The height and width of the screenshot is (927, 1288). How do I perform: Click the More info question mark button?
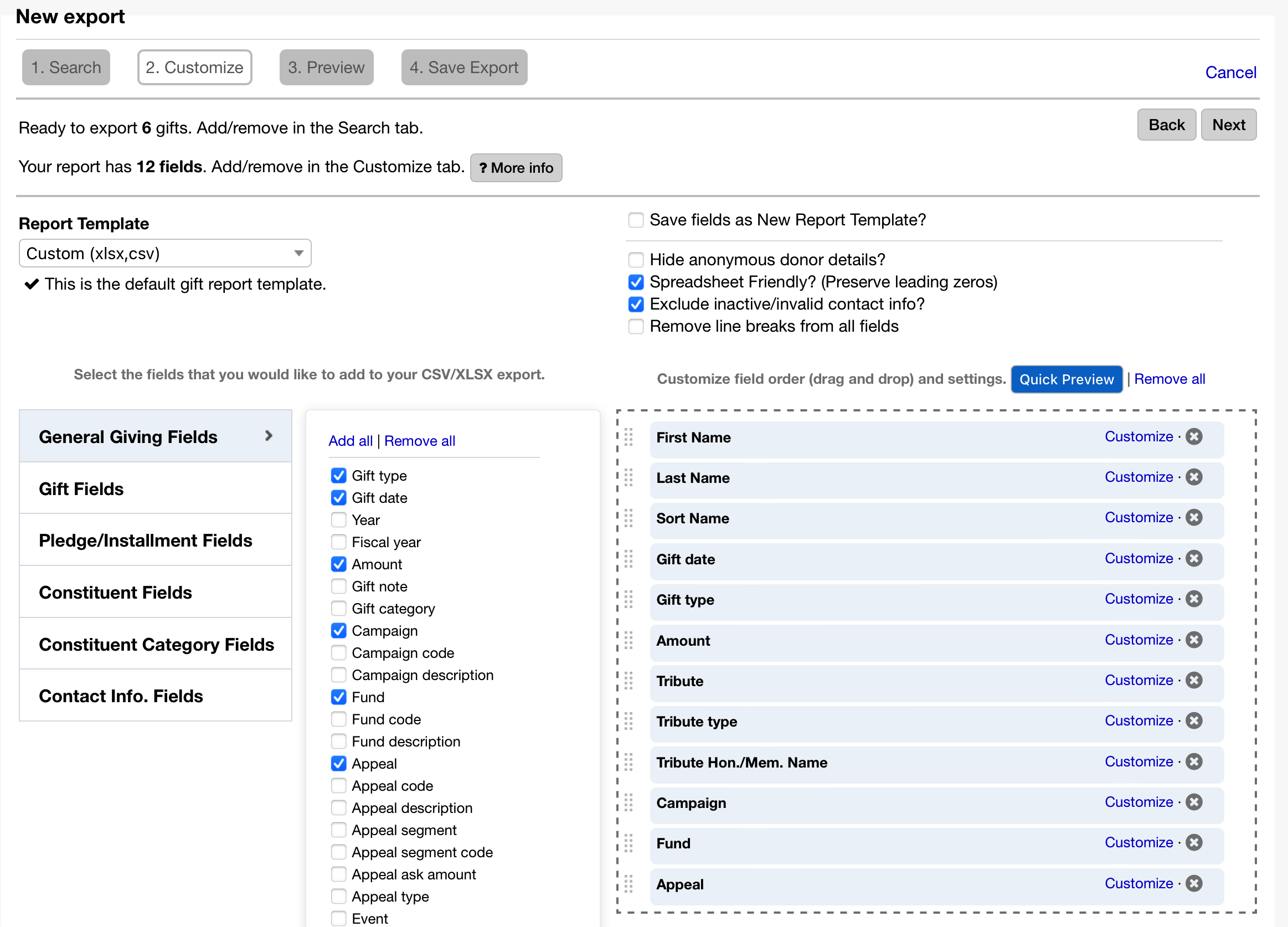[x=516, y=168]
